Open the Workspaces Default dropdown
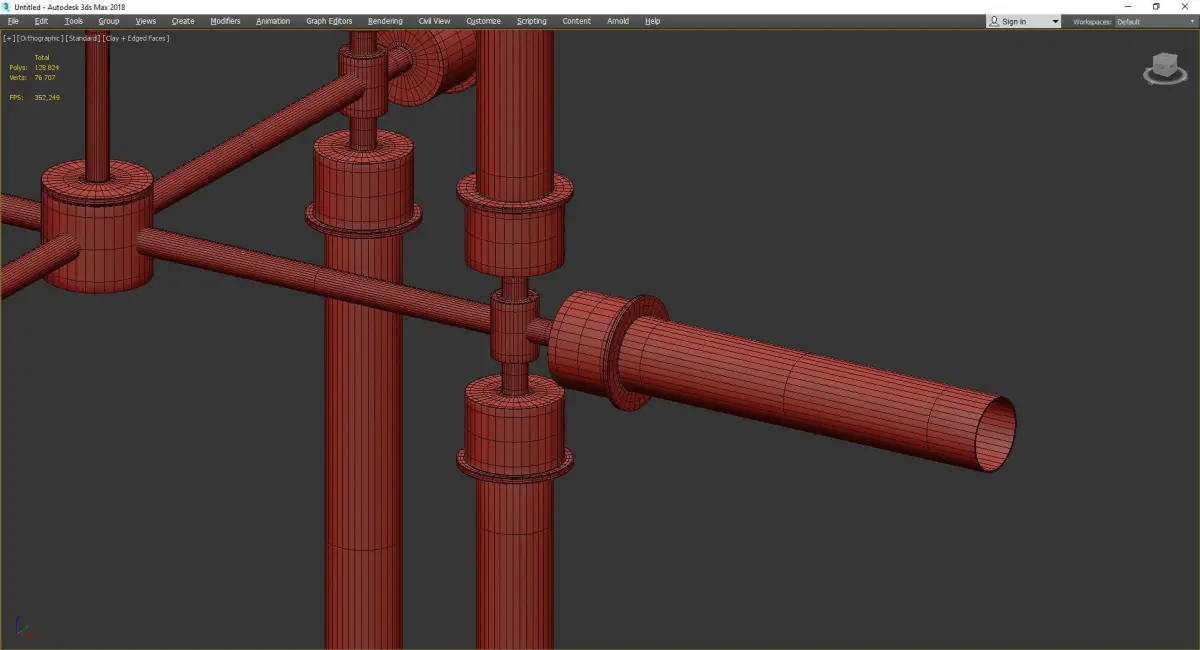Image resolution: width=1200 pixels, height=650 pixels. click(x=1155, y=21)
